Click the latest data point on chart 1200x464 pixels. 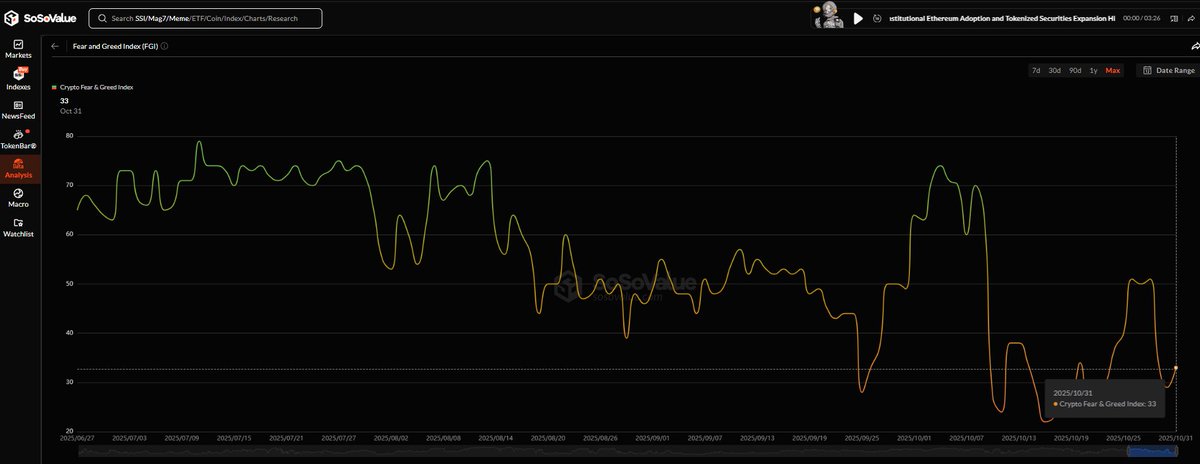point(1176,368)
